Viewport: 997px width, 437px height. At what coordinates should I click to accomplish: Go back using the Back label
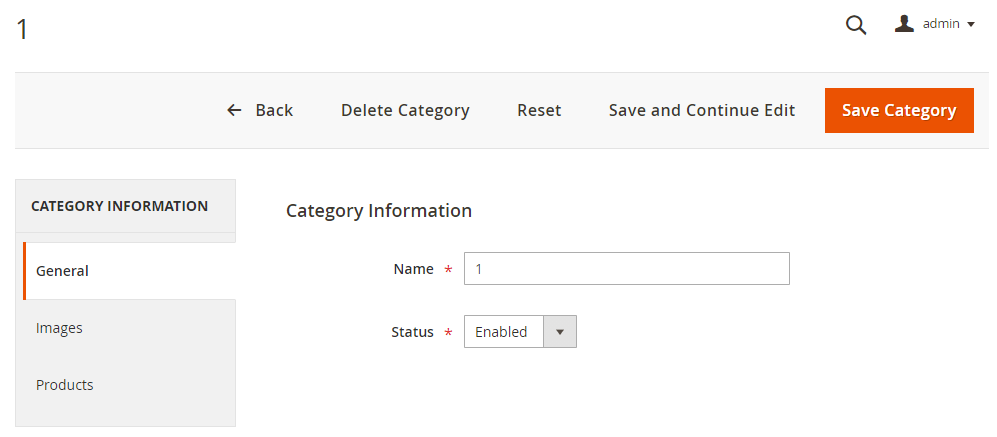coord(274,110)
